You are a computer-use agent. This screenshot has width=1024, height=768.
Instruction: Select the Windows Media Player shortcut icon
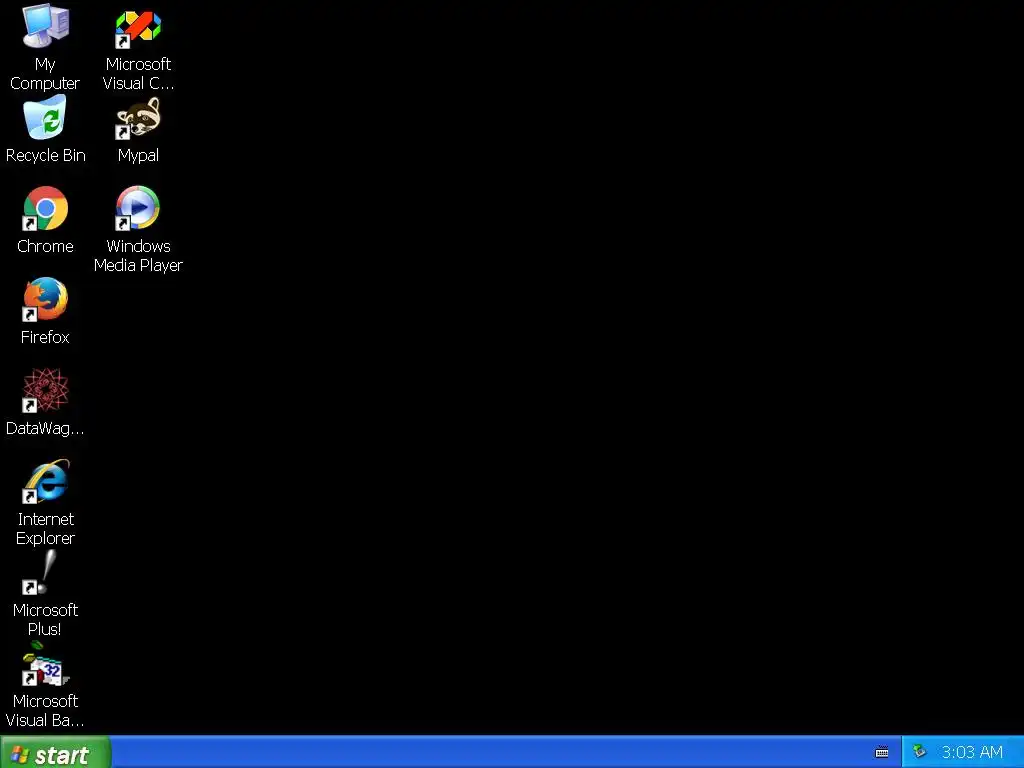pos(138,208)
